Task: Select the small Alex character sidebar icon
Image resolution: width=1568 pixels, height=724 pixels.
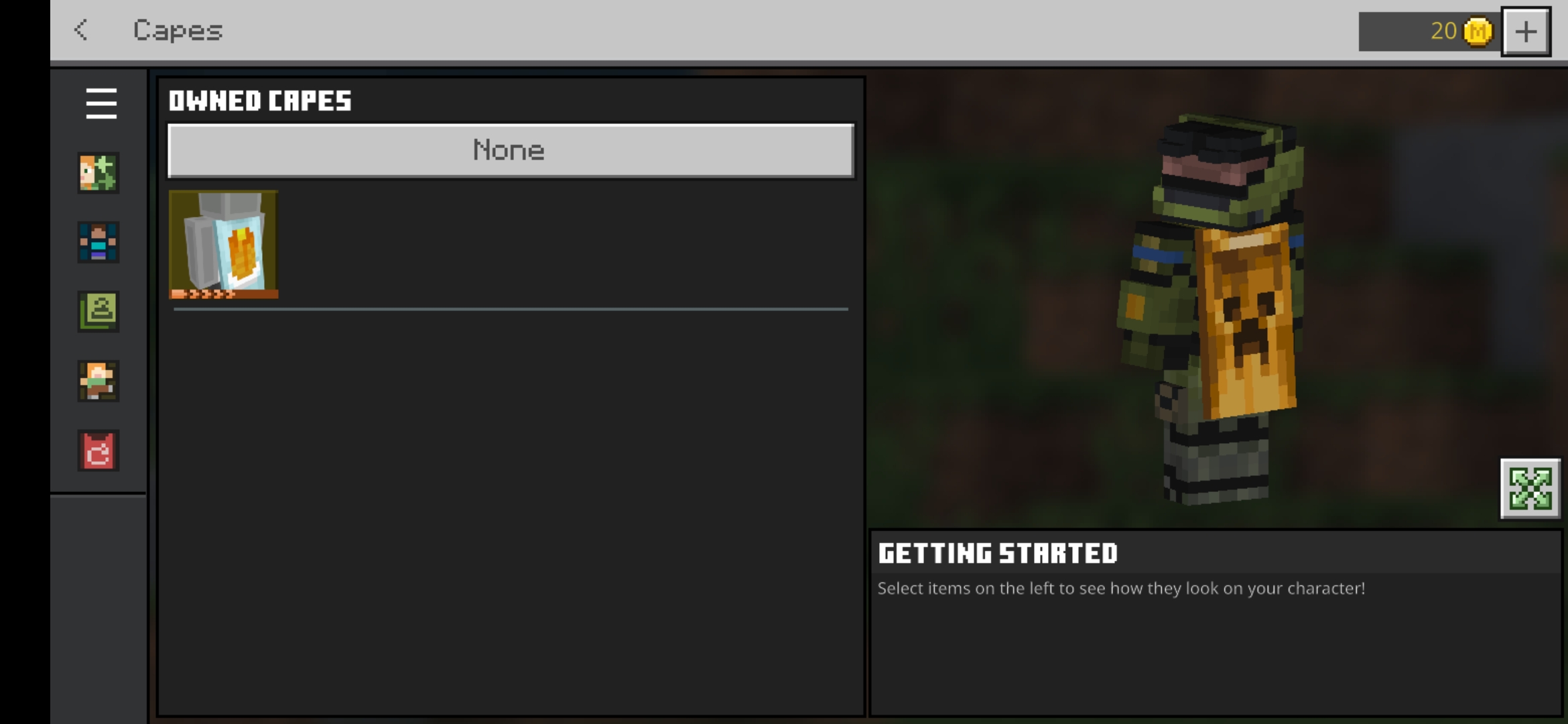Action: (99, 381)
